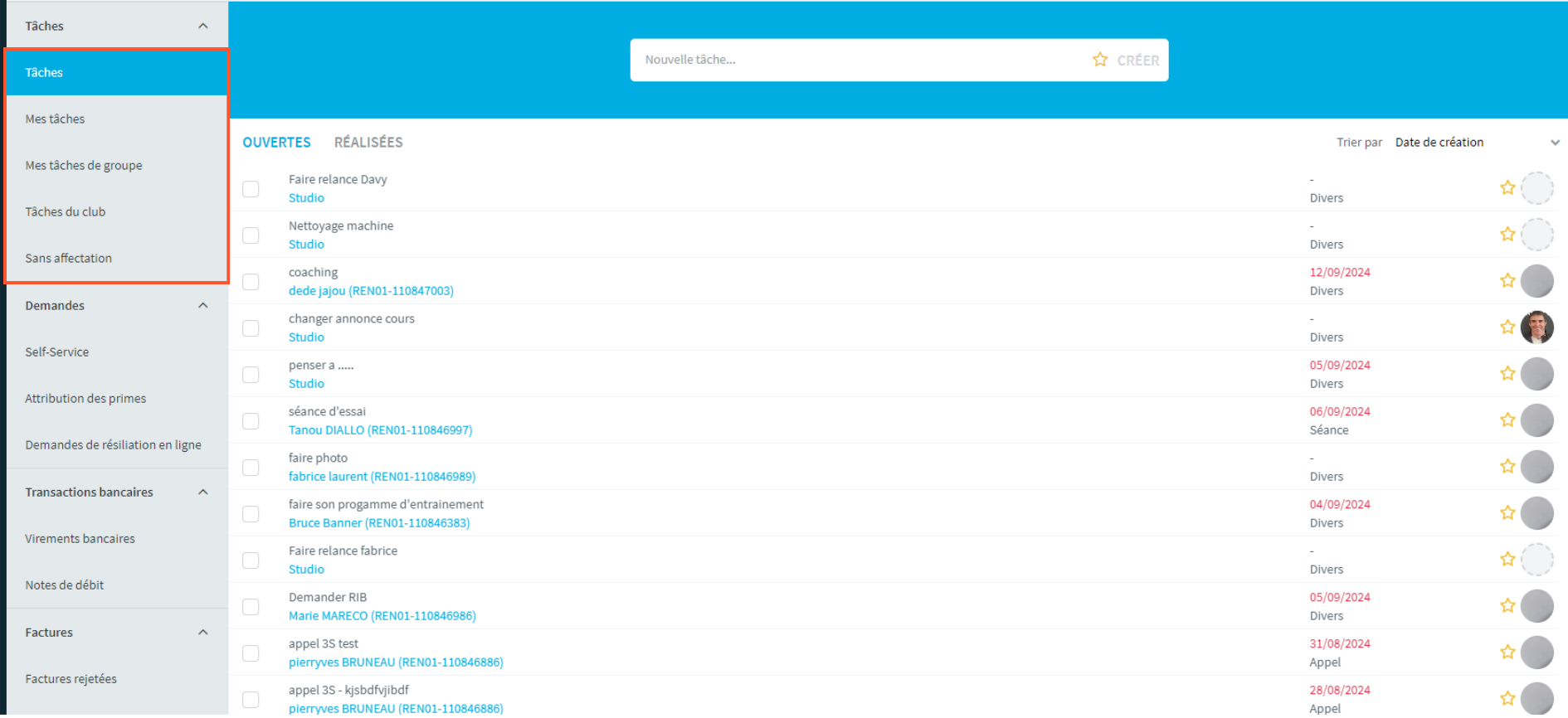Screen dimensions: 1568x718
Task: Complete the 'séance d'essai' task checkbox
Action: pyautogui.click(x=251, y=421)
